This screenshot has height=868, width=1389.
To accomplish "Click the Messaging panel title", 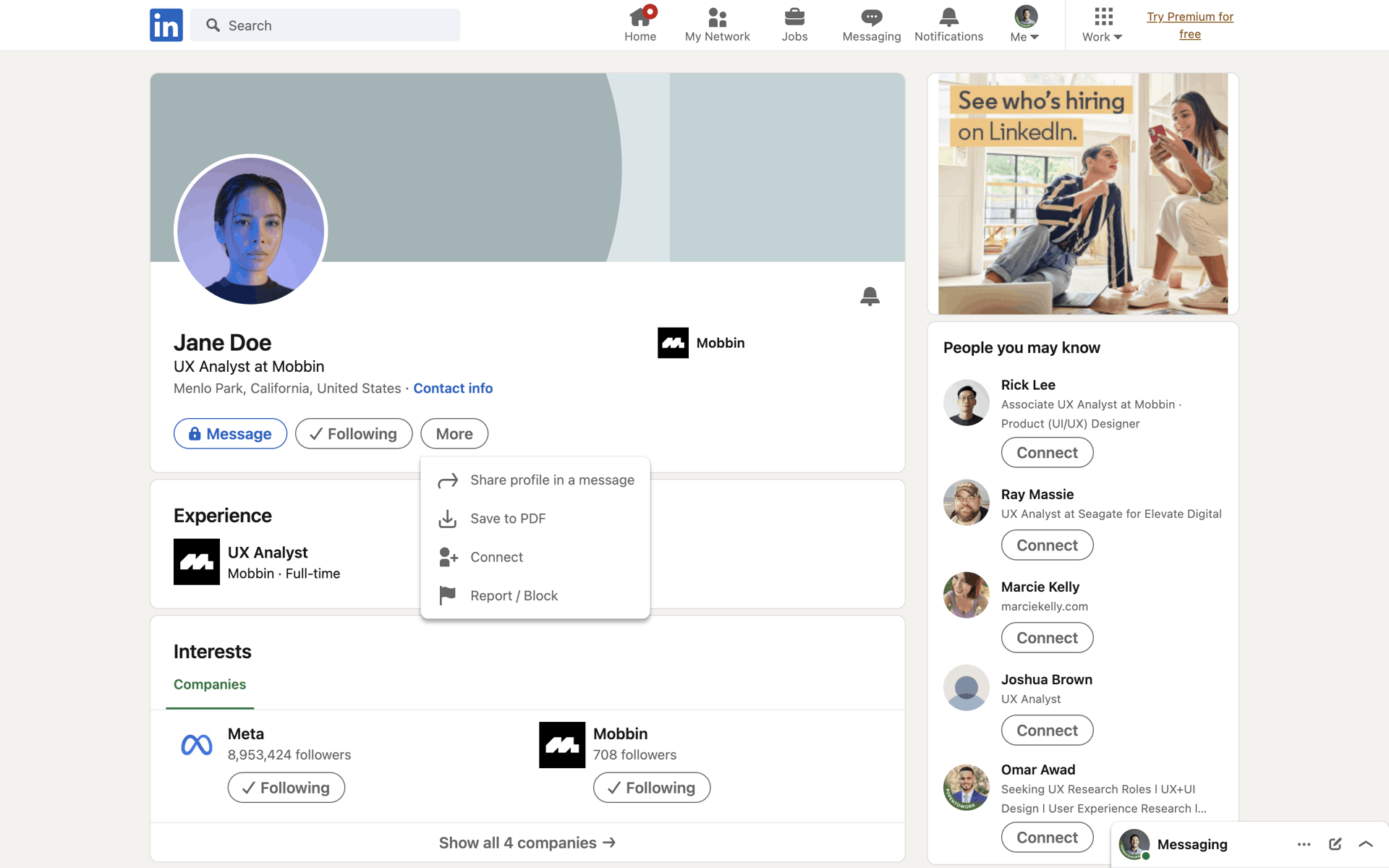I will 1192,844.
